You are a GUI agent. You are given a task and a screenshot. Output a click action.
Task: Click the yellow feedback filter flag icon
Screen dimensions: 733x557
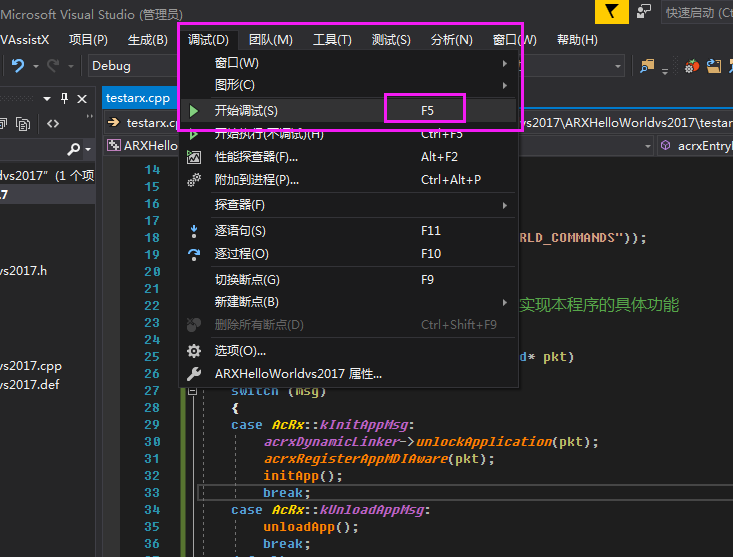point(611,11)
